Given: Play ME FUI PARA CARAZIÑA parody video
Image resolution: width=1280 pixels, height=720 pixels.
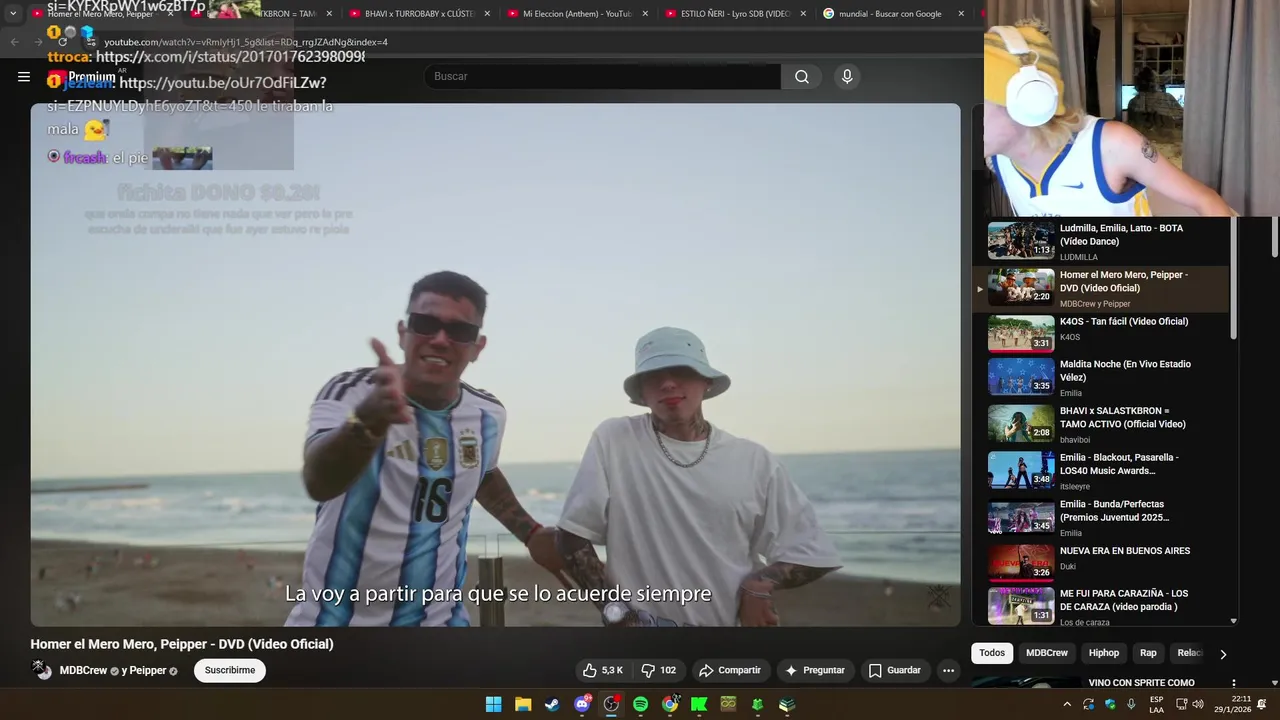Looking at the screenshot, I should [x=1100, y=606].
